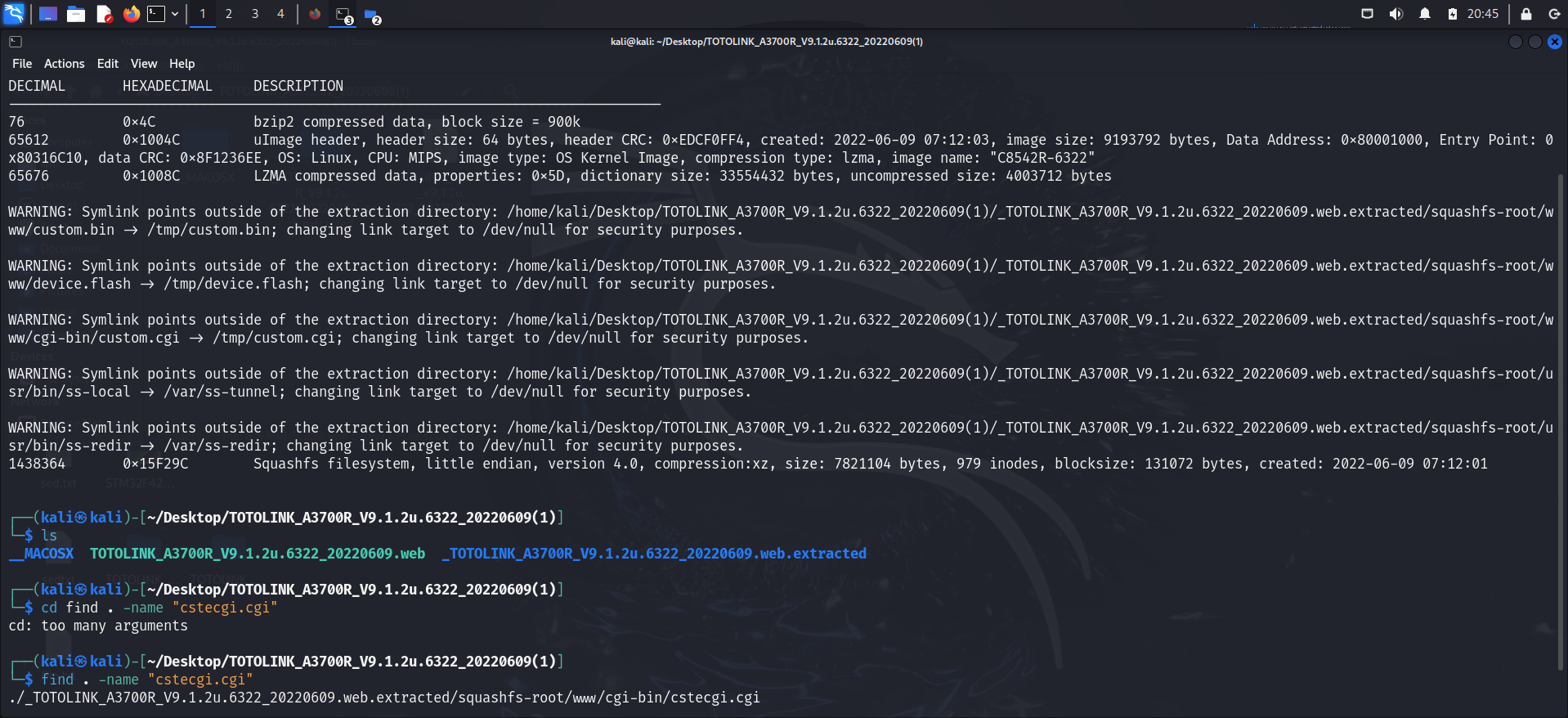The image size is (1568, 718).
Task: Click the hex value 0x15F29C
Action: [x=155, y=464]
